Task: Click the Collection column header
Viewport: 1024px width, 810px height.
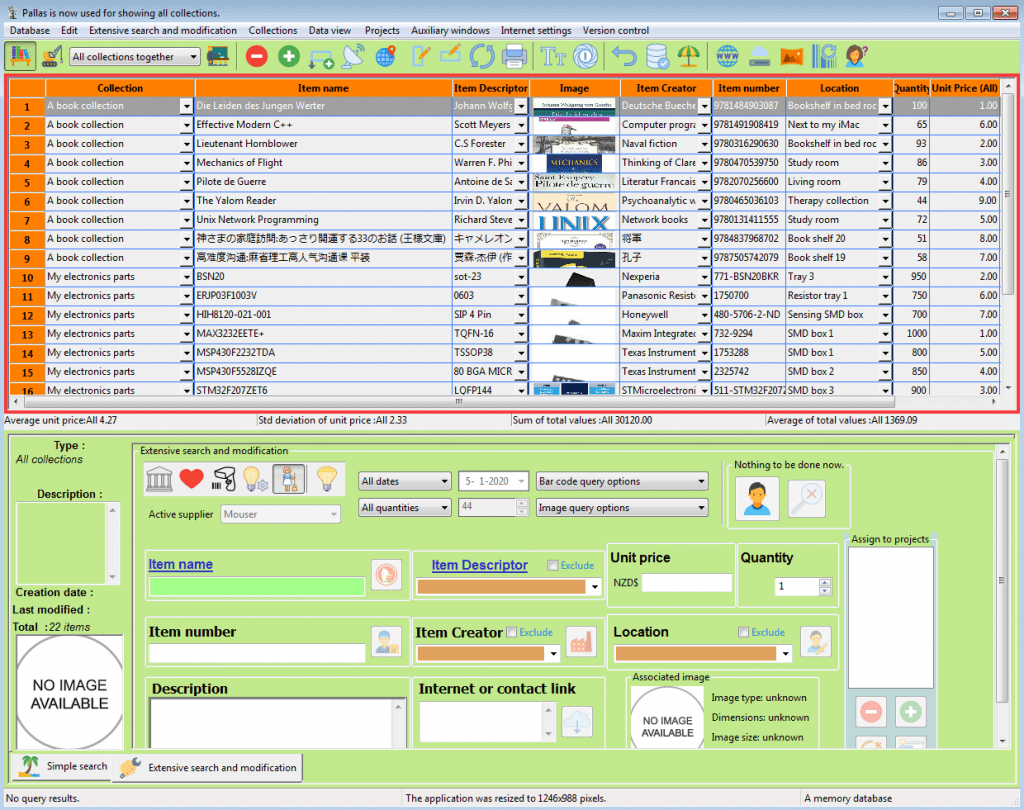Action: click(x=120, y=88)
